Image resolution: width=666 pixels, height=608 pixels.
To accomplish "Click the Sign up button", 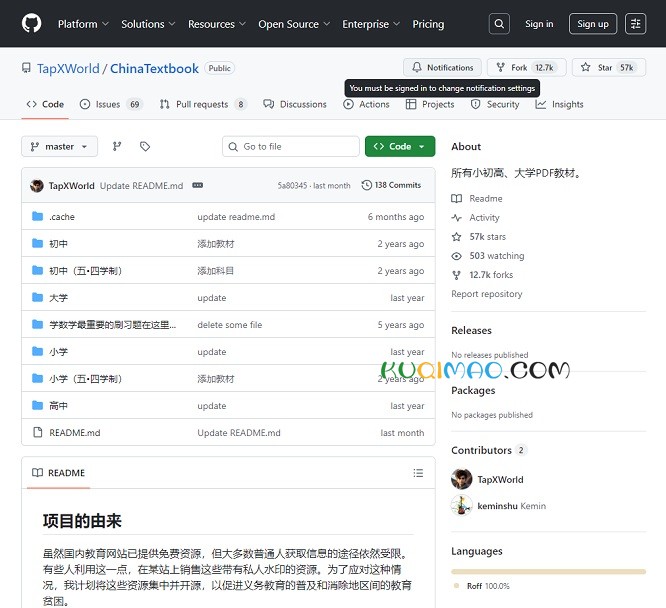I will coord(593,24).
